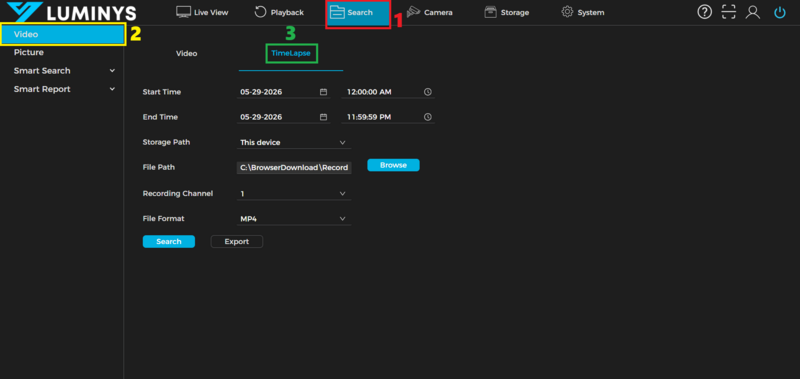
Task: Open the Recording Channel dropdown
Action: coord(294,194)
